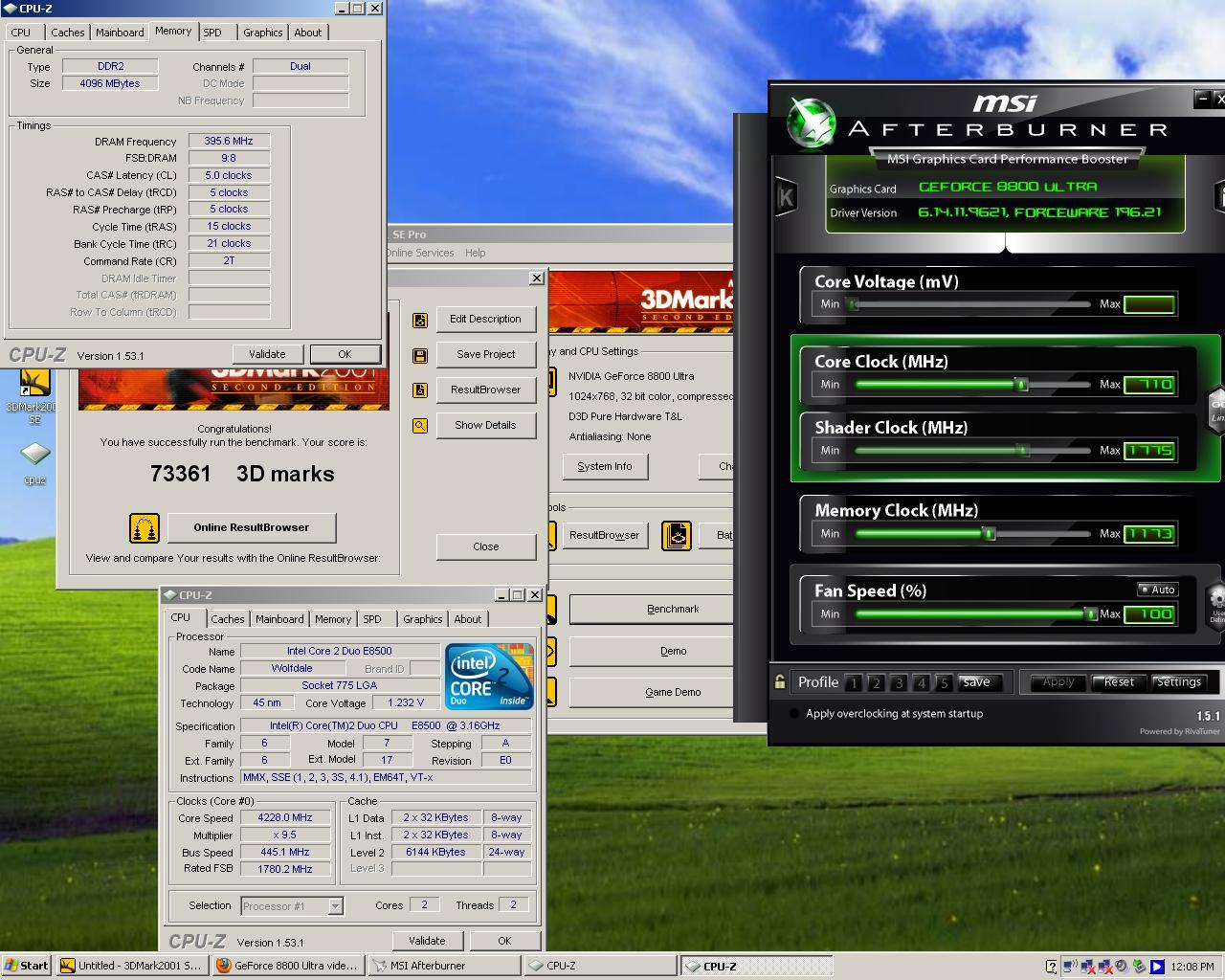Open SPD tab in top CPU-Z window

[212, 33]
